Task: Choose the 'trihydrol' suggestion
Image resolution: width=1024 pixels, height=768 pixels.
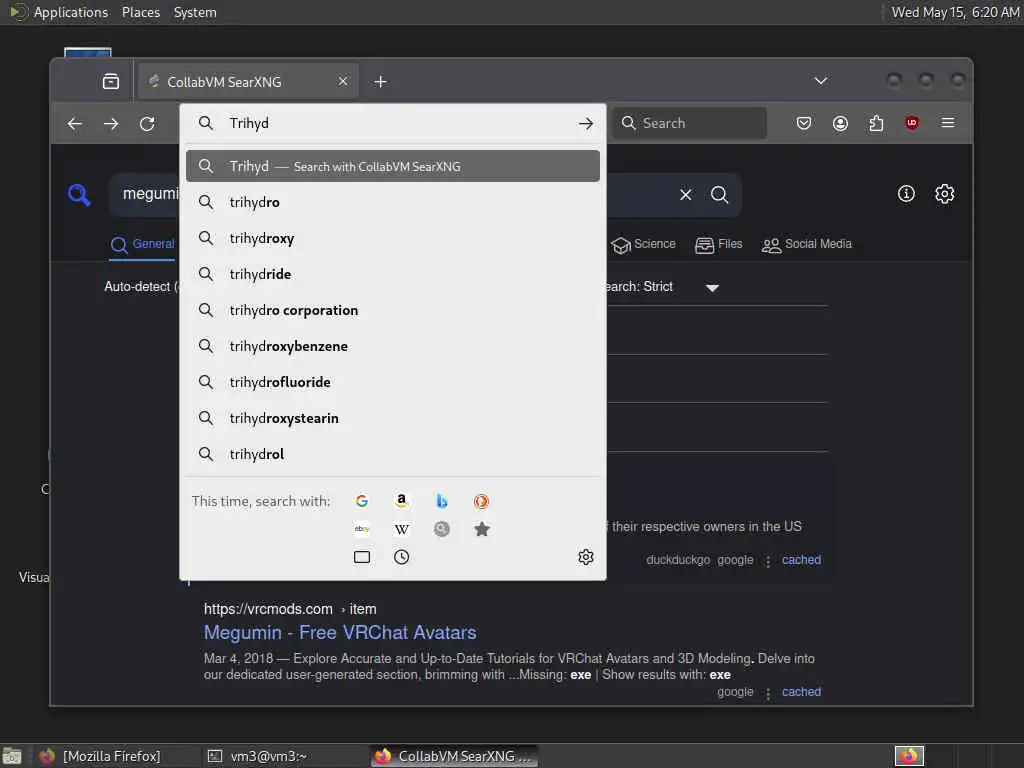Action: coord(392,454)
